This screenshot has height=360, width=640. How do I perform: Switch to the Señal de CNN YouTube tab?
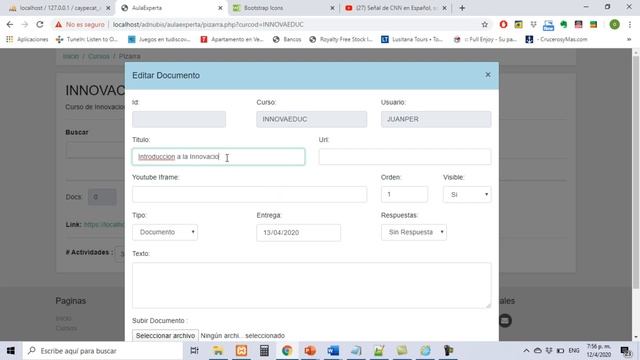395,8
